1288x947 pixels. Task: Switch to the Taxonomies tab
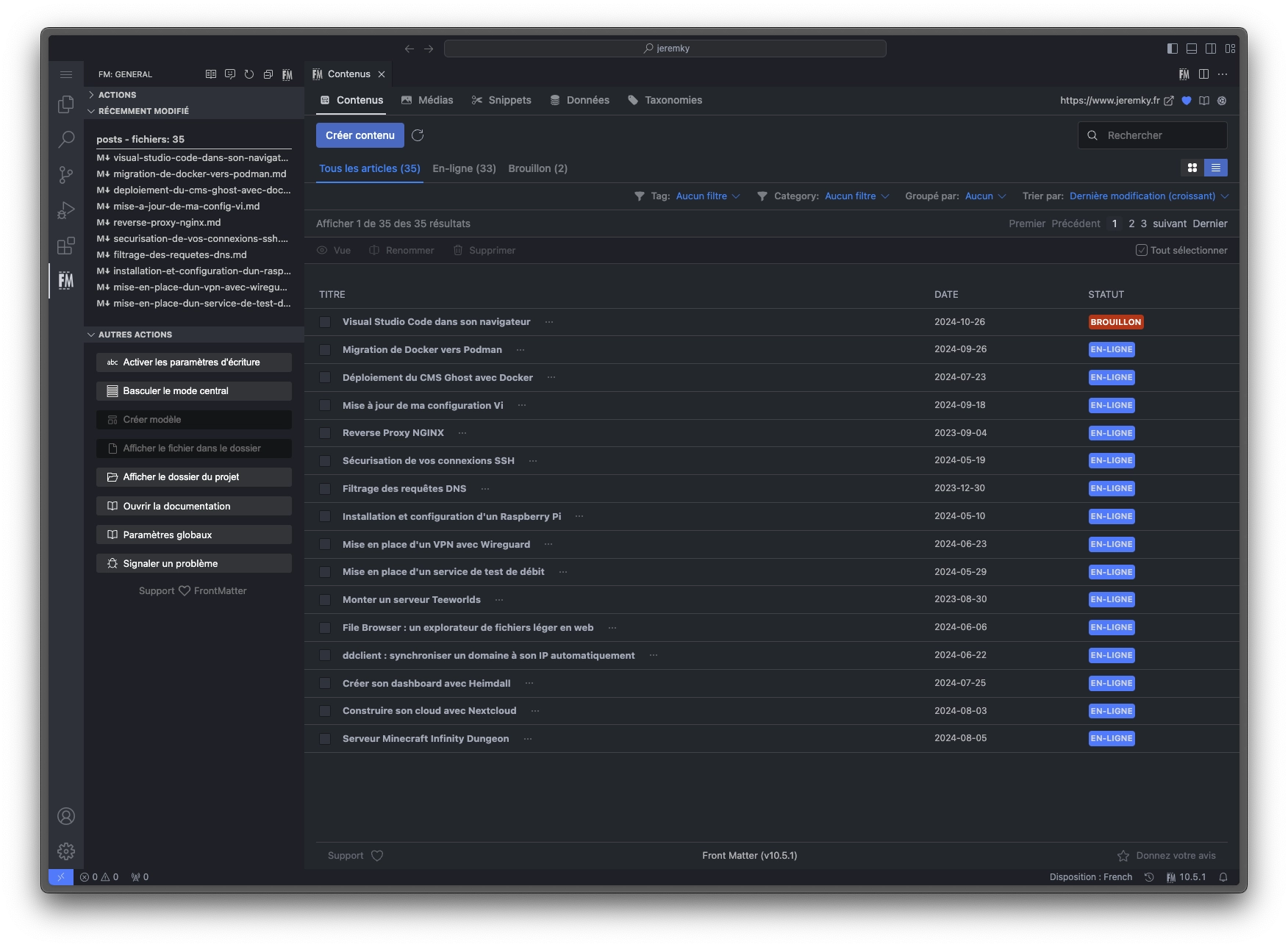pyautogui.click(x=665, y=100)
